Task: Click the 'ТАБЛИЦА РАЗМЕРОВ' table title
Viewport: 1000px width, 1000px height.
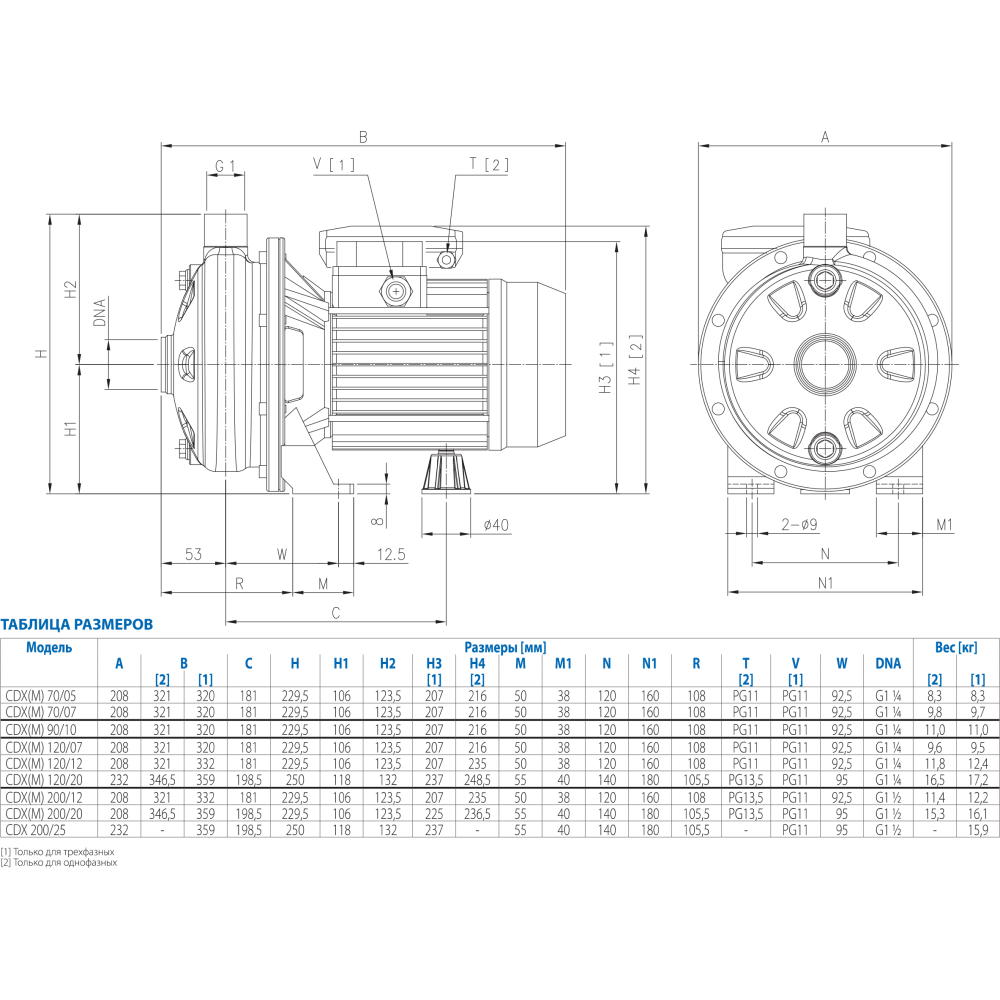Action: 78,624
